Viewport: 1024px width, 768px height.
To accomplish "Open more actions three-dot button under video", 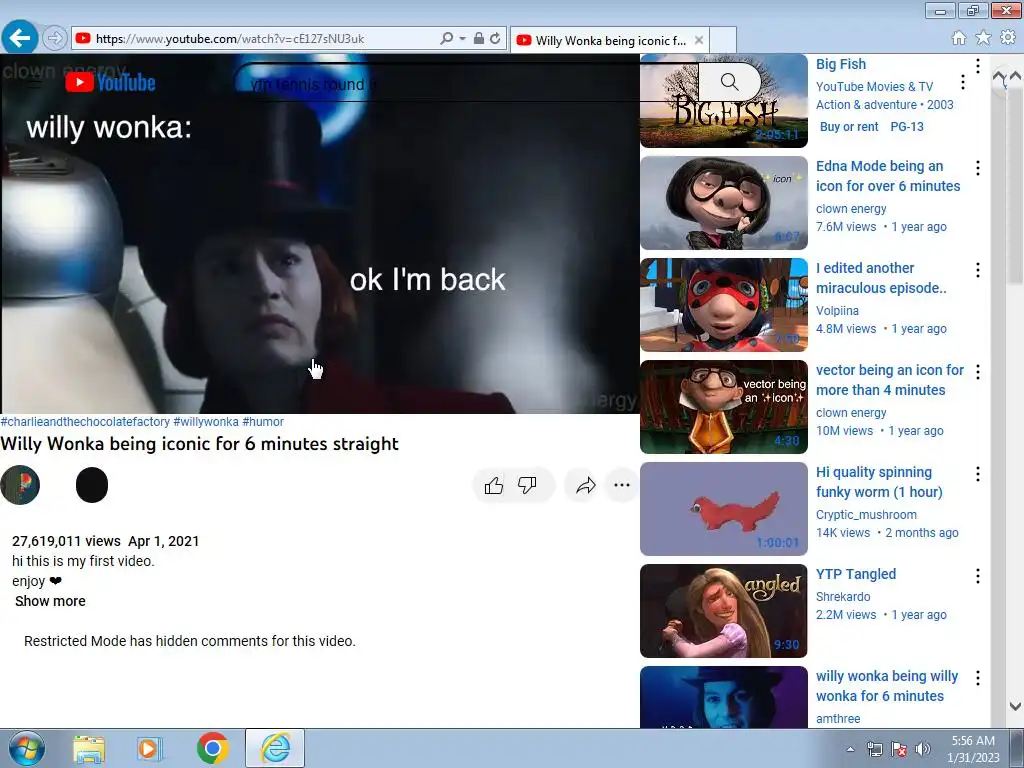I will click(622, 485).
